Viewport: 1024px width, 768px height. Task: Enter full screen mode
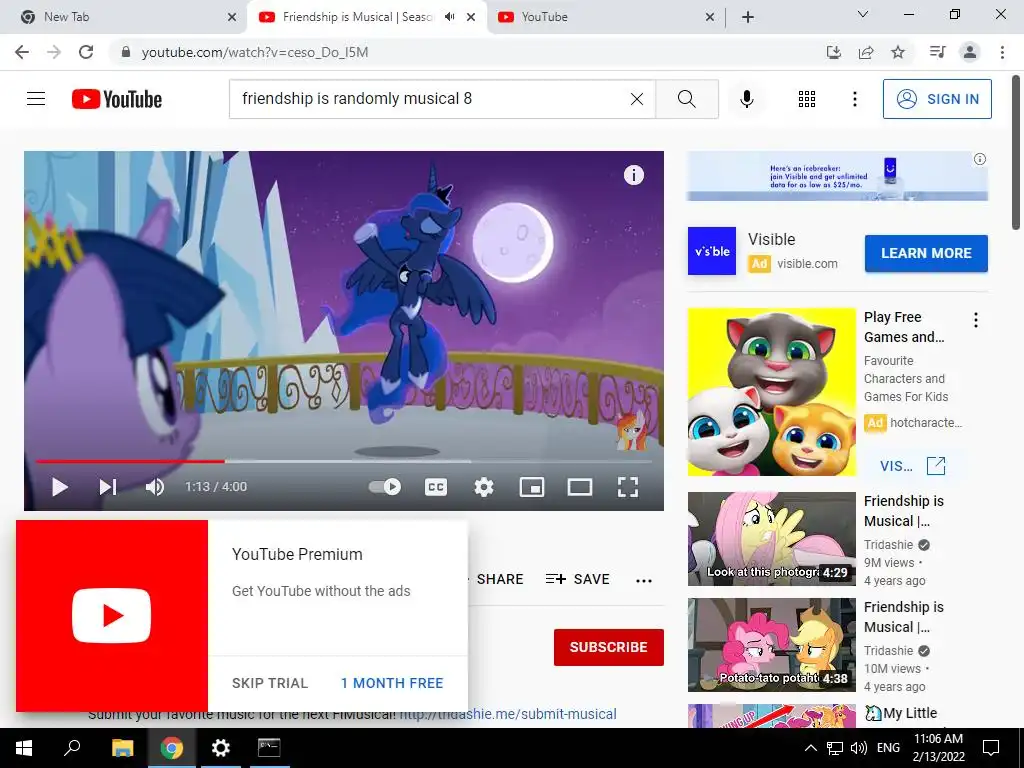pos(628,487)
